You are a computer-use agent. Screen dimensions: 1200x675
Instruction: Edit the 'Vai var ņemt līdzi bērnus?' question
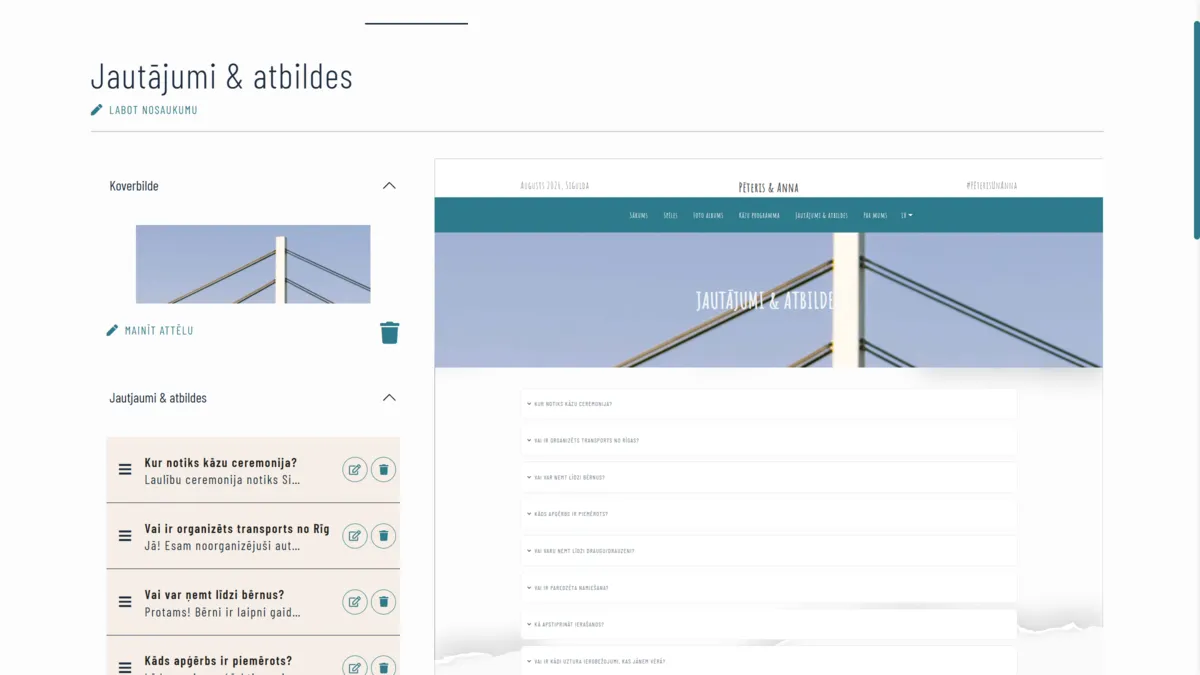(x=355, y=602)
